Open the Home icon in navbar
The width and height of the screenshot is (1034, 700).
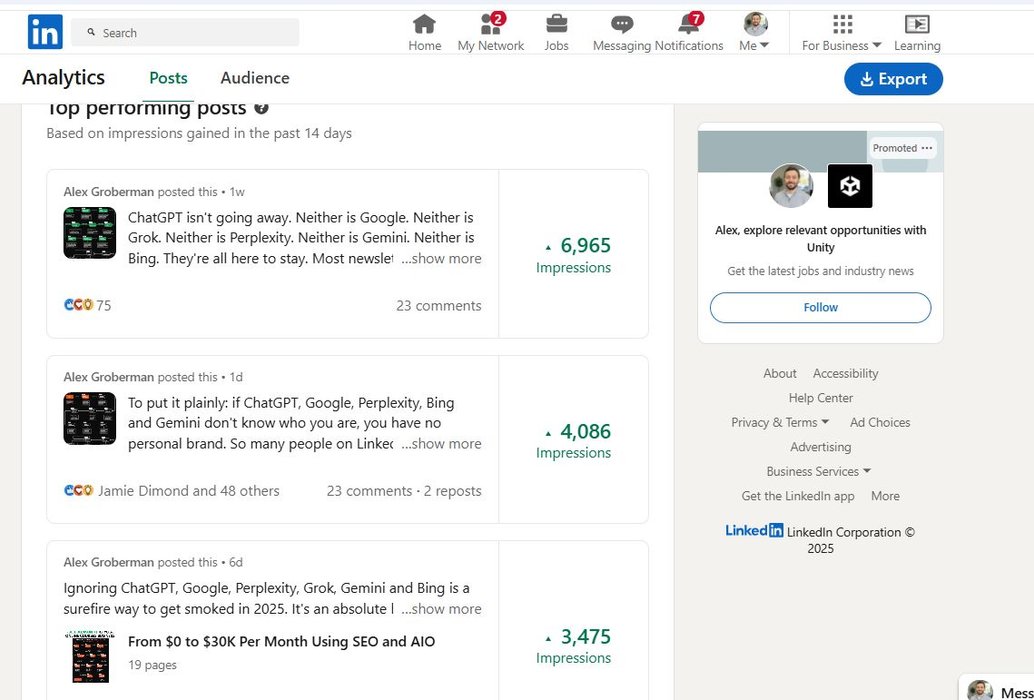424,24
